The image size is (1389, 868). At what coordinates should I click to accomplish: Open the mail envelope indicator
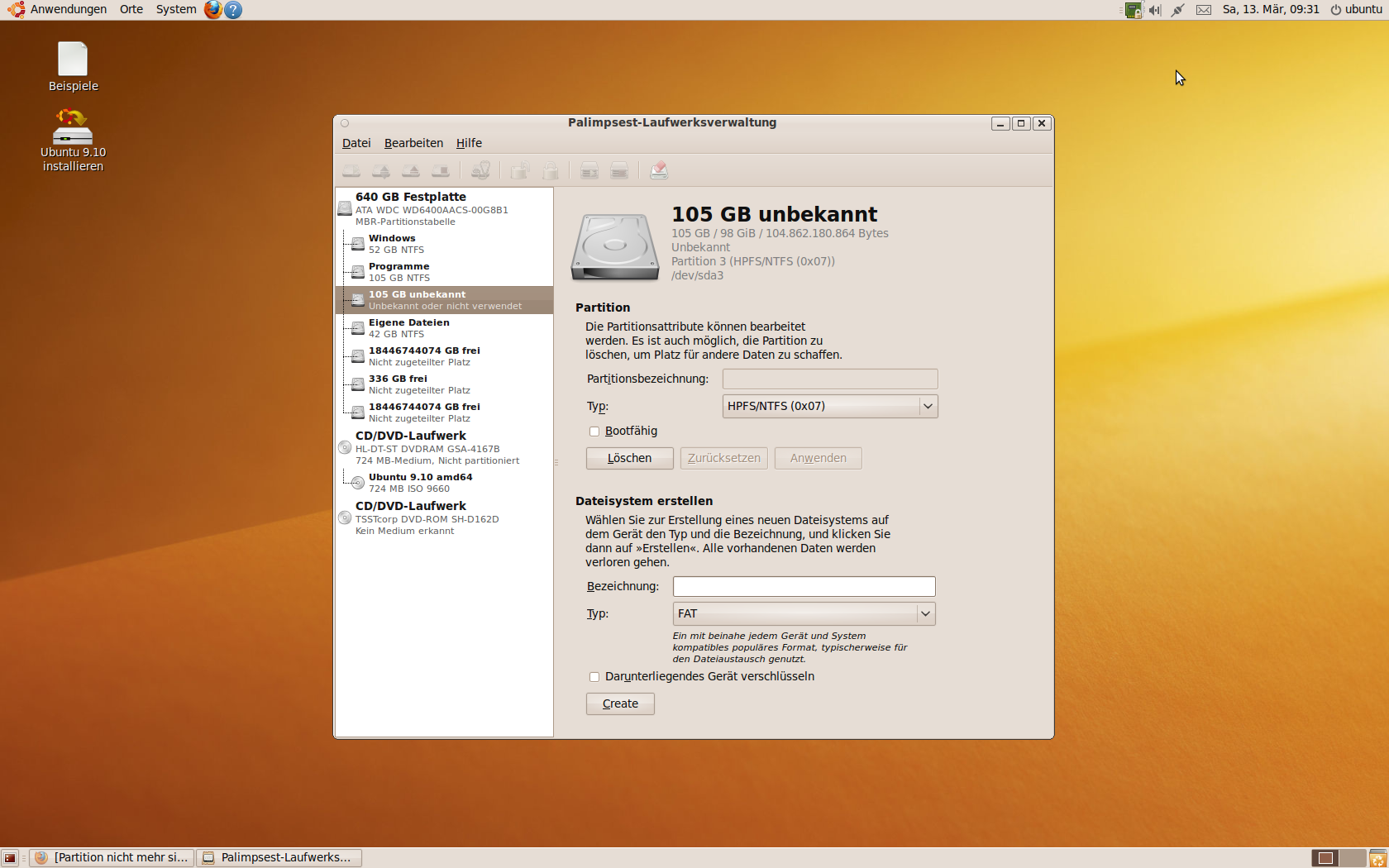point(1204,10)
